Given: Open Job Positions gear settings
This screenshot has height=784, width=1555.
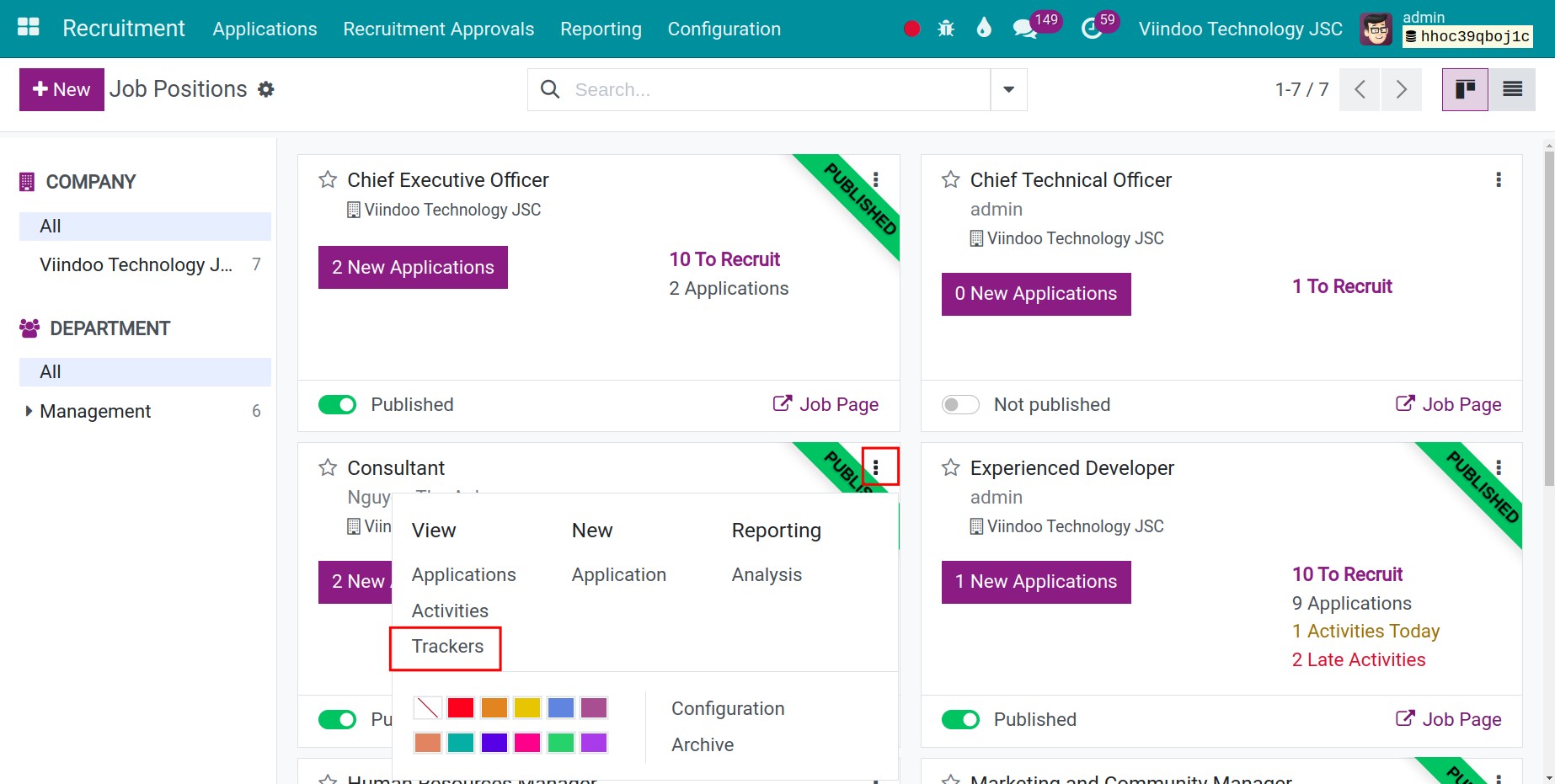Looking at the screenshot, I should [x=266, y=89].
